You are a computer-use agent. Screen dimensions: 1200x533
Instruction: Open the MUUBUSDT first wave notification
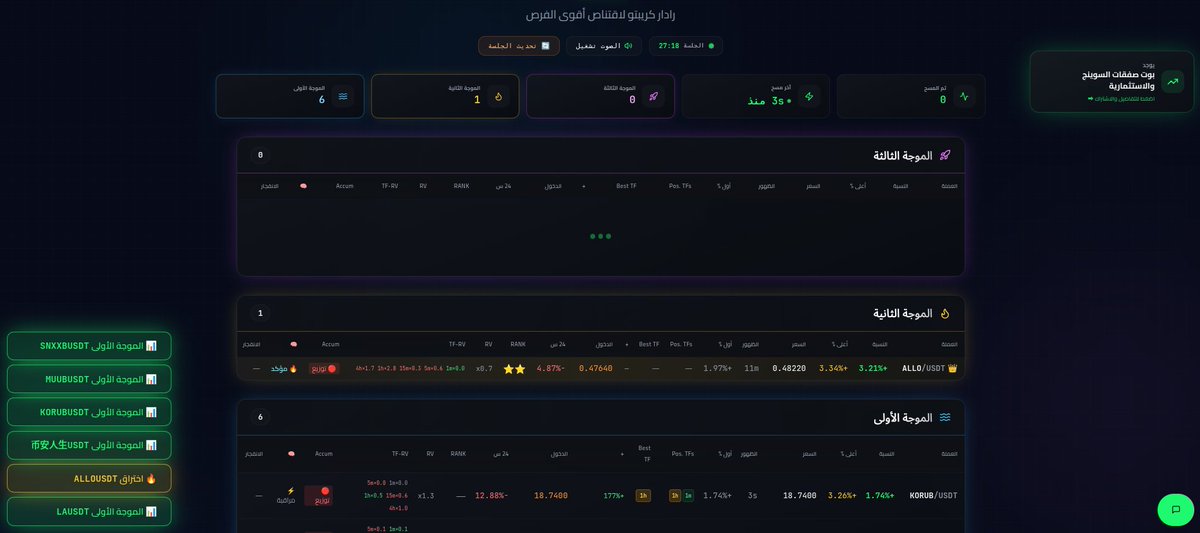pyautogui.click(x=89, y=379)
